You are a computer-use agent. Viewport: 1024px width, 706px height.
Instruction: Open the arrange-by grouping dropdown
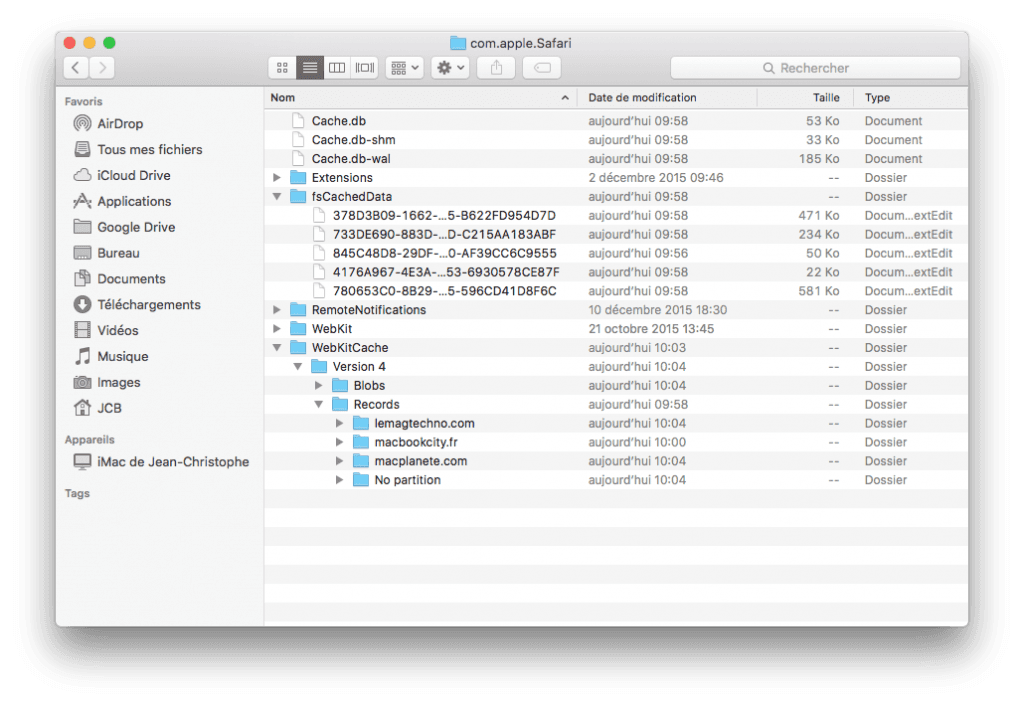[404, 68]
